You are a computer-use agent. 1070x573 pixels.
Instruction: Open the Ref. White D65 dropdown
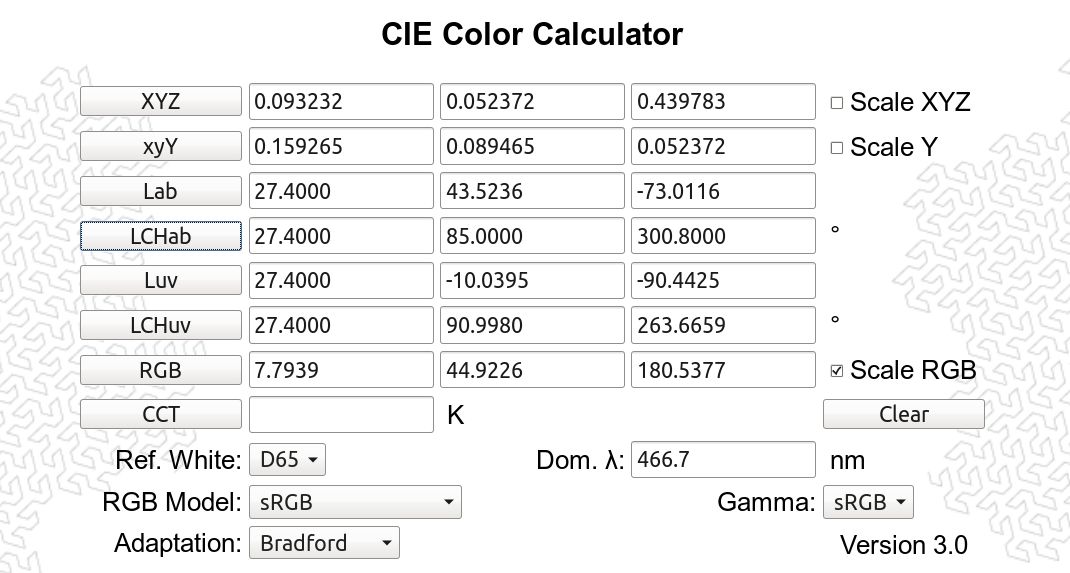[x=287, y=460]
